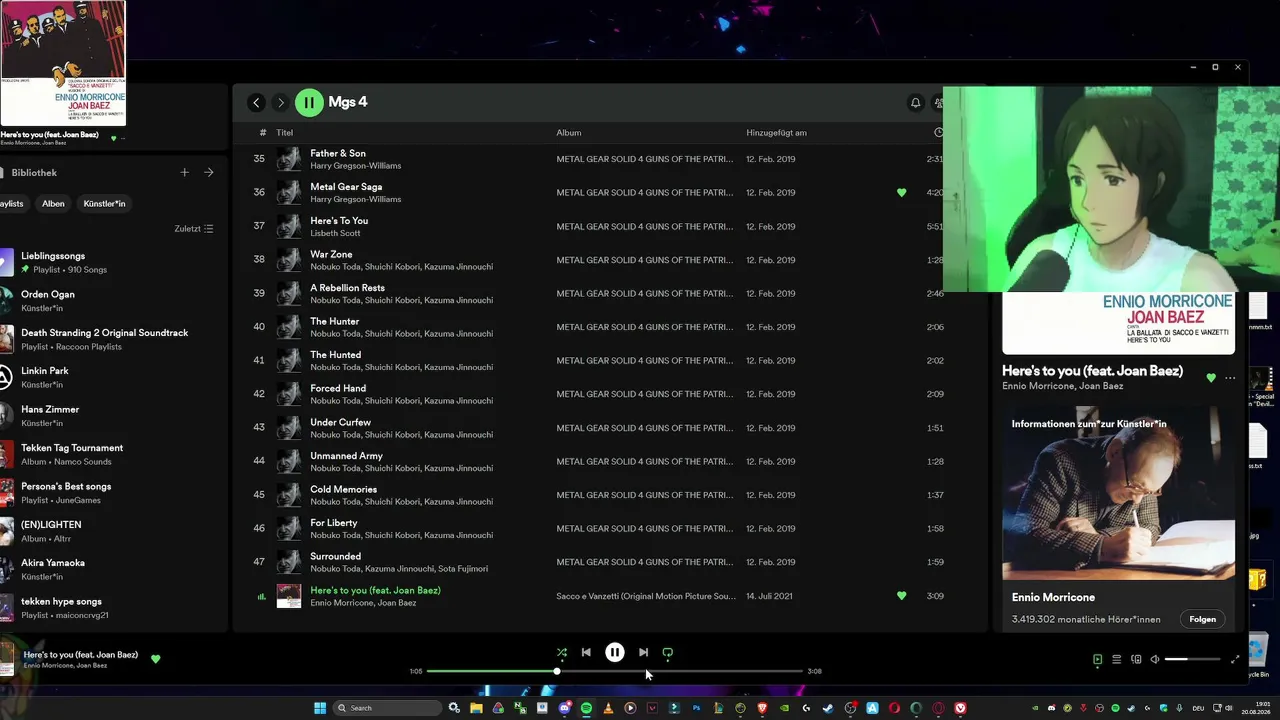Image resolution: width=1280 pixels, height=720 pixels.
Task: Open the now playing cover in player bar
Action: pos(7,659)
